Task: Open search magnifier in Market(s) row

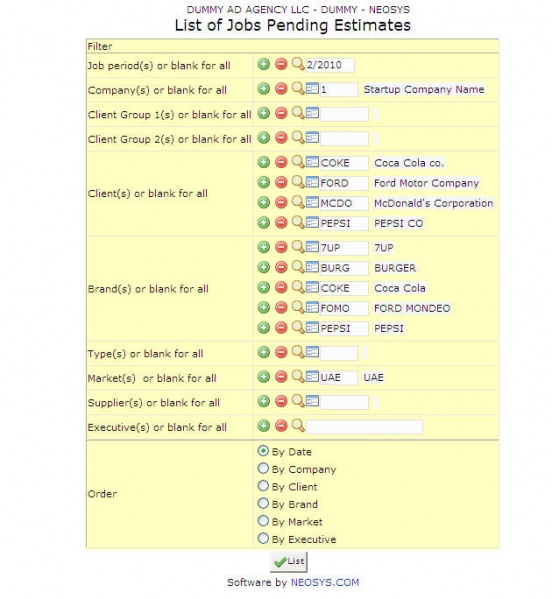Action: 298,377
